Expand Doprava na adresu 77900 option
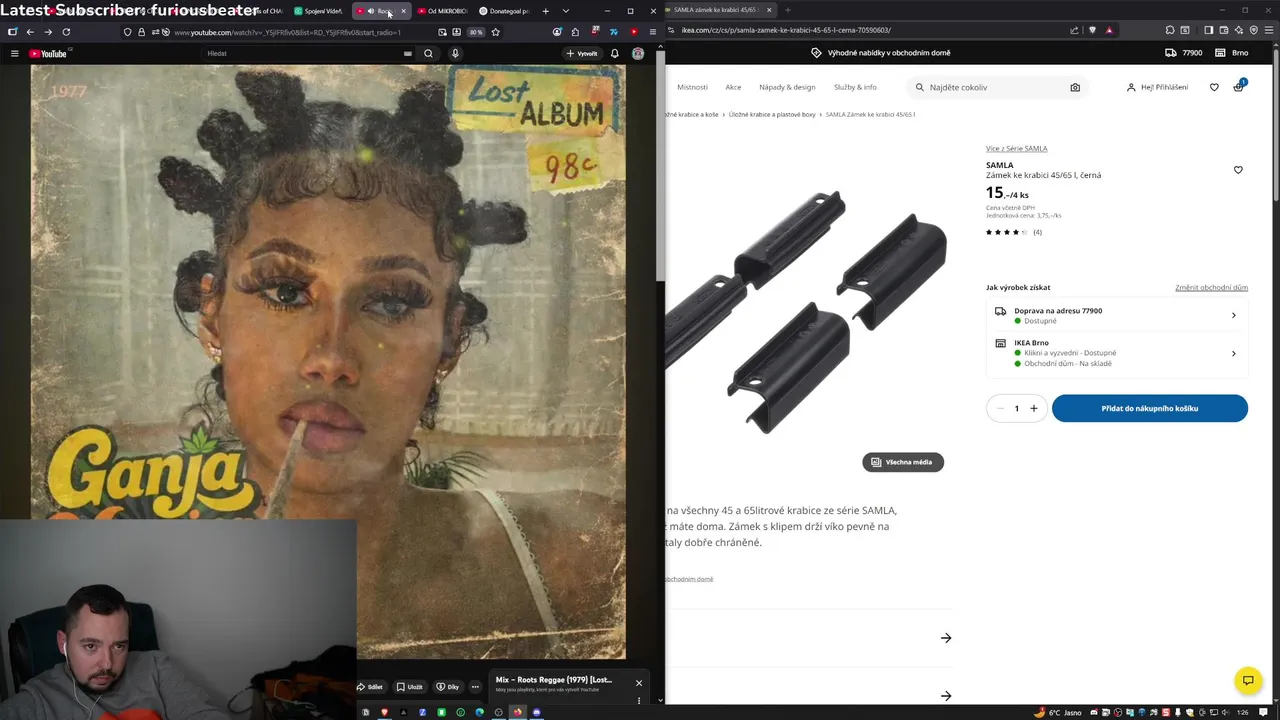This screenshot has height=720, width=1280. (x=1116, y=315)
